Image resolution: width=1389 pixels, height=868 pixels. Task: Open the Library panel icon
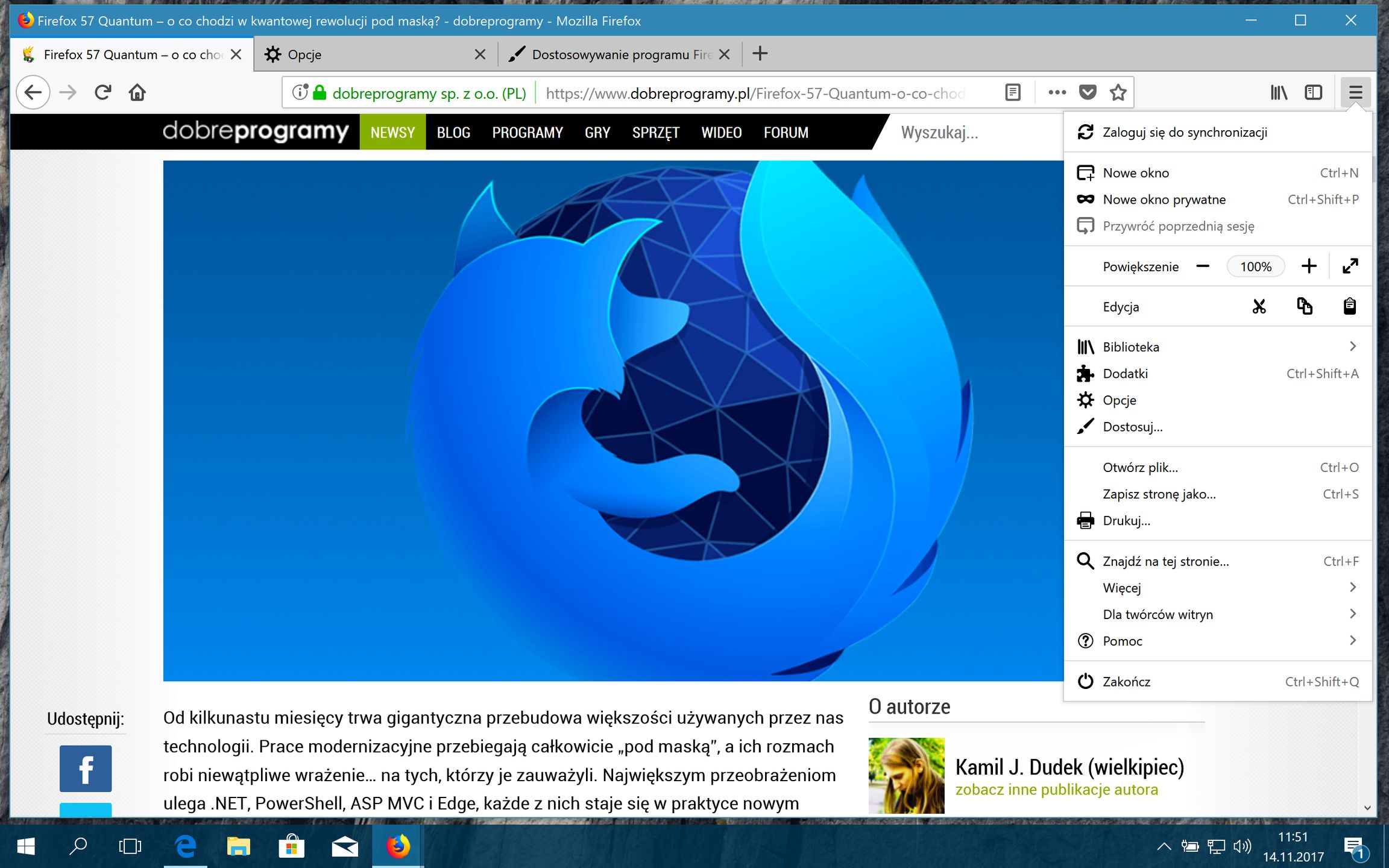tap(1278, 92)
